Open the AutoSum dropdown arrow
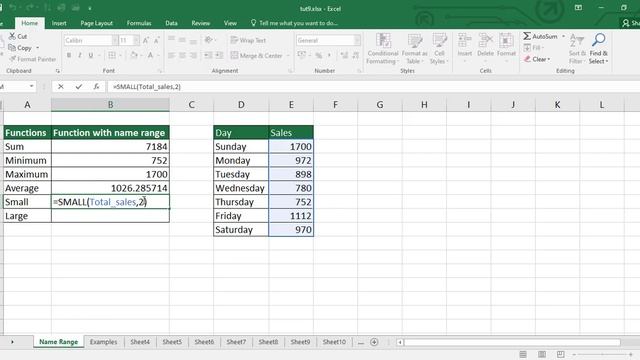 click(563, 36)
